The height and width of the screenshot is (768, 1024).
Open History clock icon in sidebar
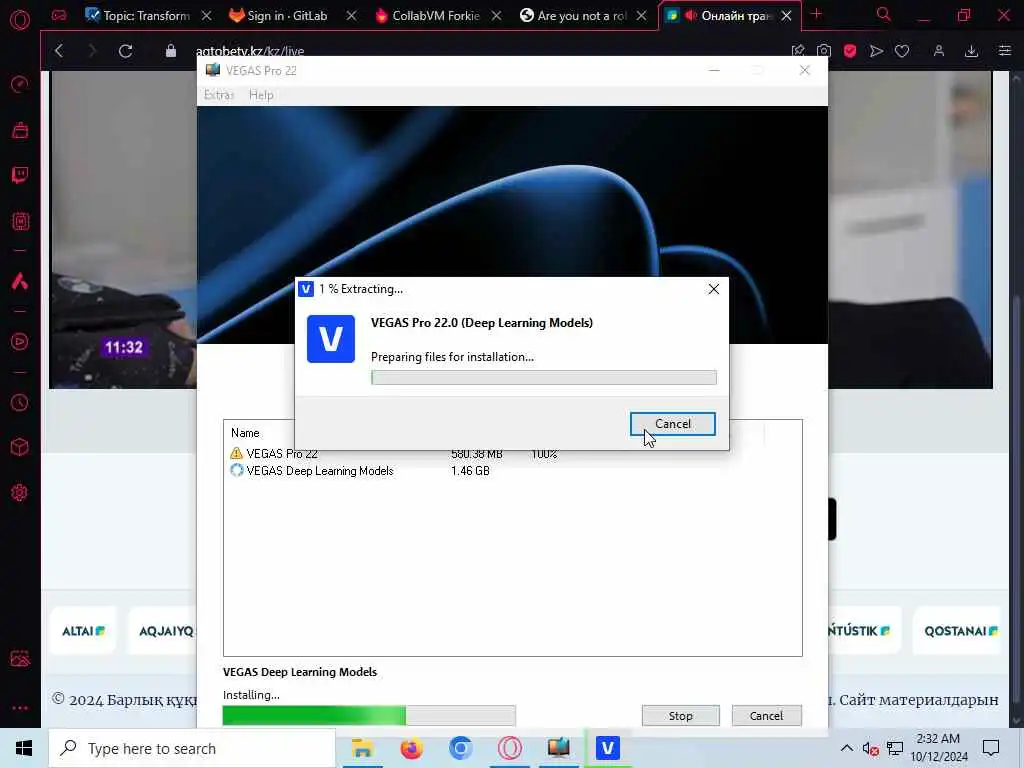click(x=20, y=403)
